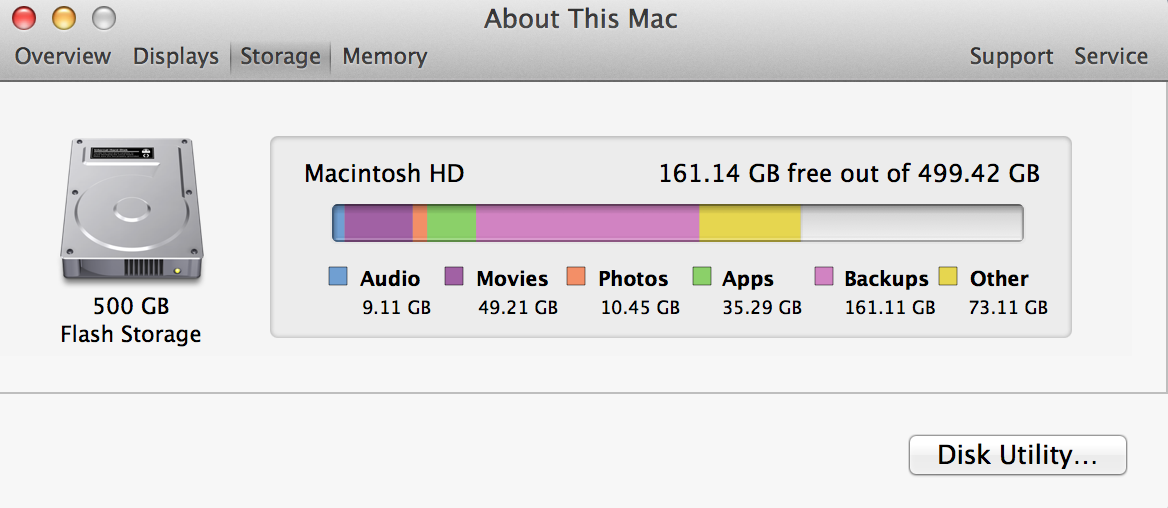Click the pink Backups segment in storage bar

point(588,223)
